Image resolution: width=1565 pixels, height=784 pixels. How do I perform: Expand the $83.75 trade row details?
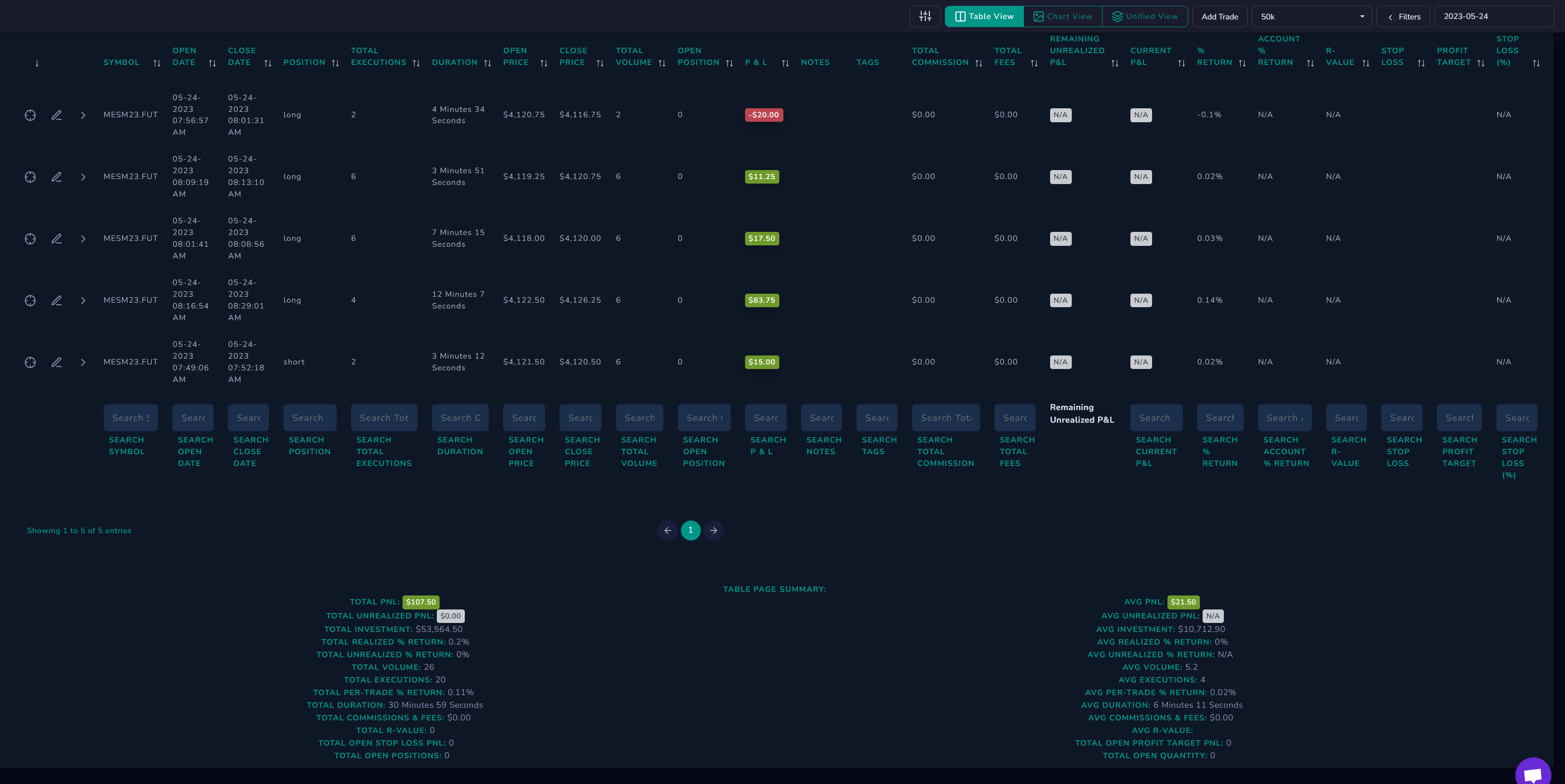coord(83,300)
